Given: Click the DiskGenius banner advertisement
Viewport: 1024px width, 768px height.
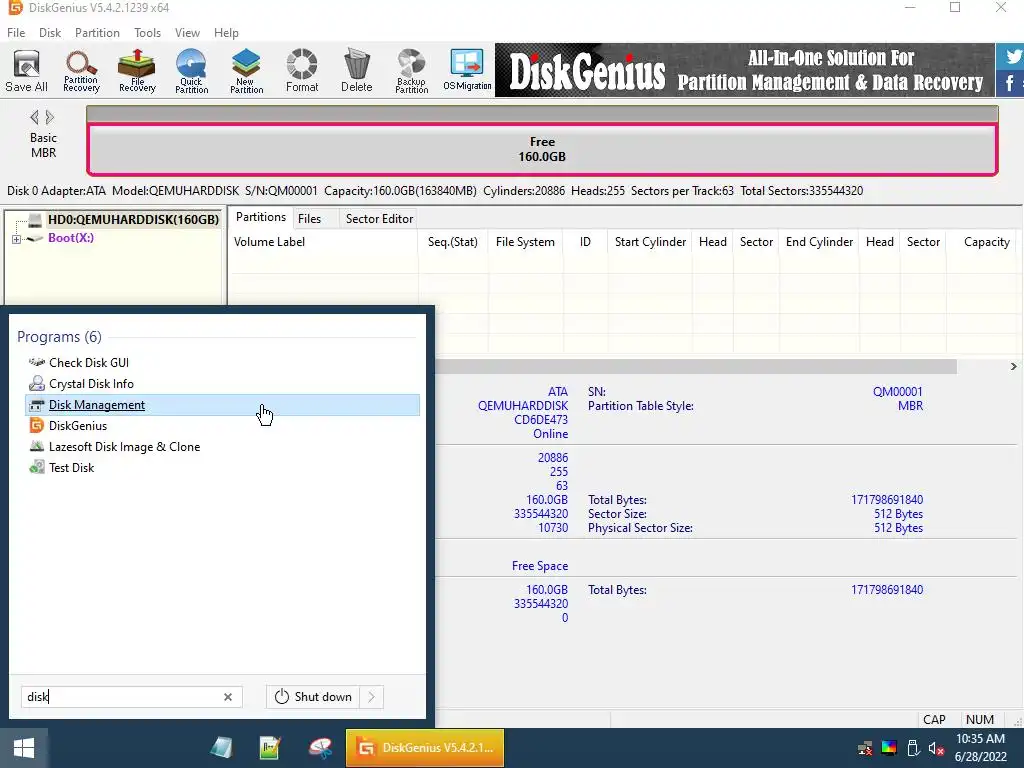Looking at the screenshot, I should point(744,70).
